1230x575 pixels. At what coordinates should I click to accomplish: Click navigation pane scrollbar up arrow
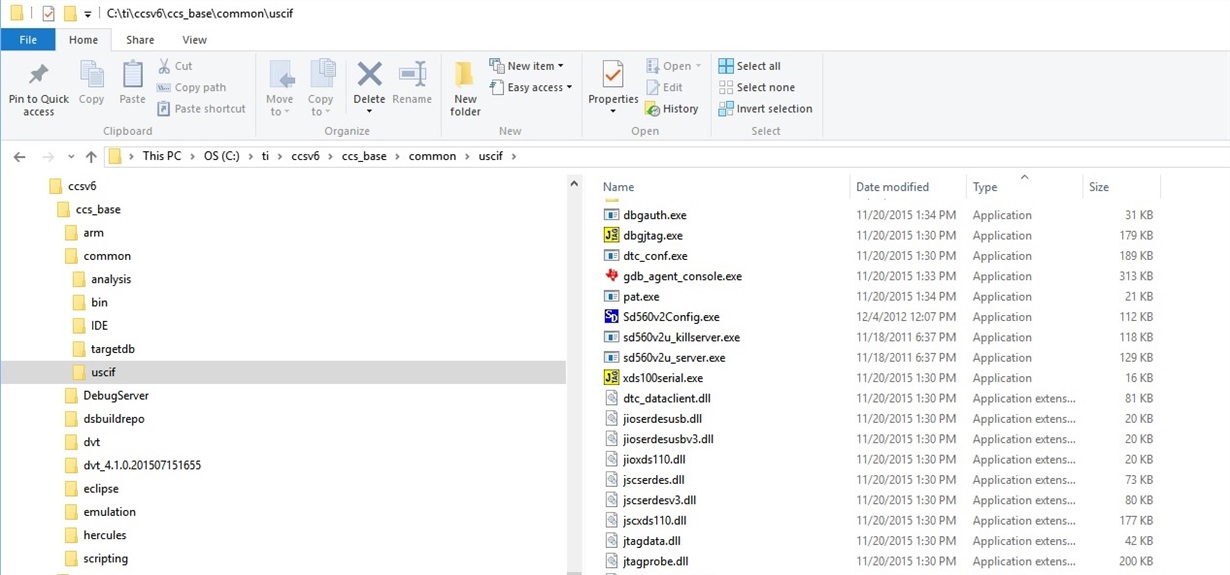click(x=574, y=183)
